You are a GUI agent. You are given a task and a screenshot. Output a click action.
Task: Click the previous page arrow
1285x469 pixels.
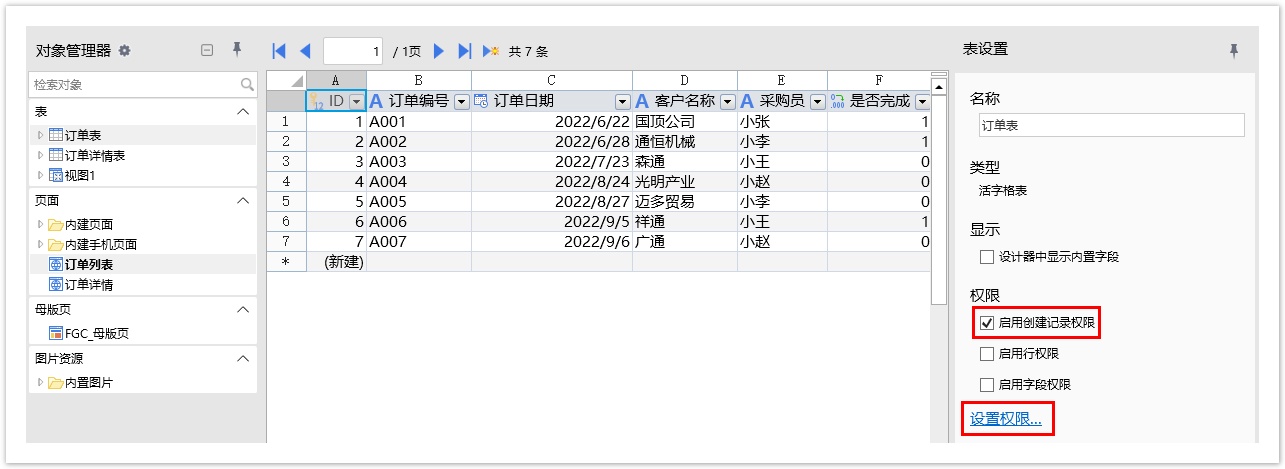tap(305, 51)
